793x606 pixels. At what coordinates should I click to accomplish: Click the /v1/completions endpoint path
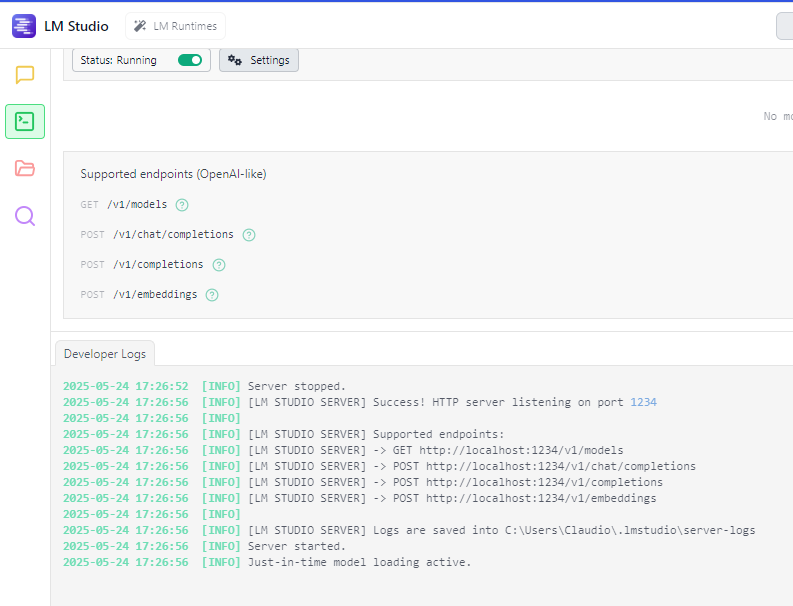click(158, 264)
